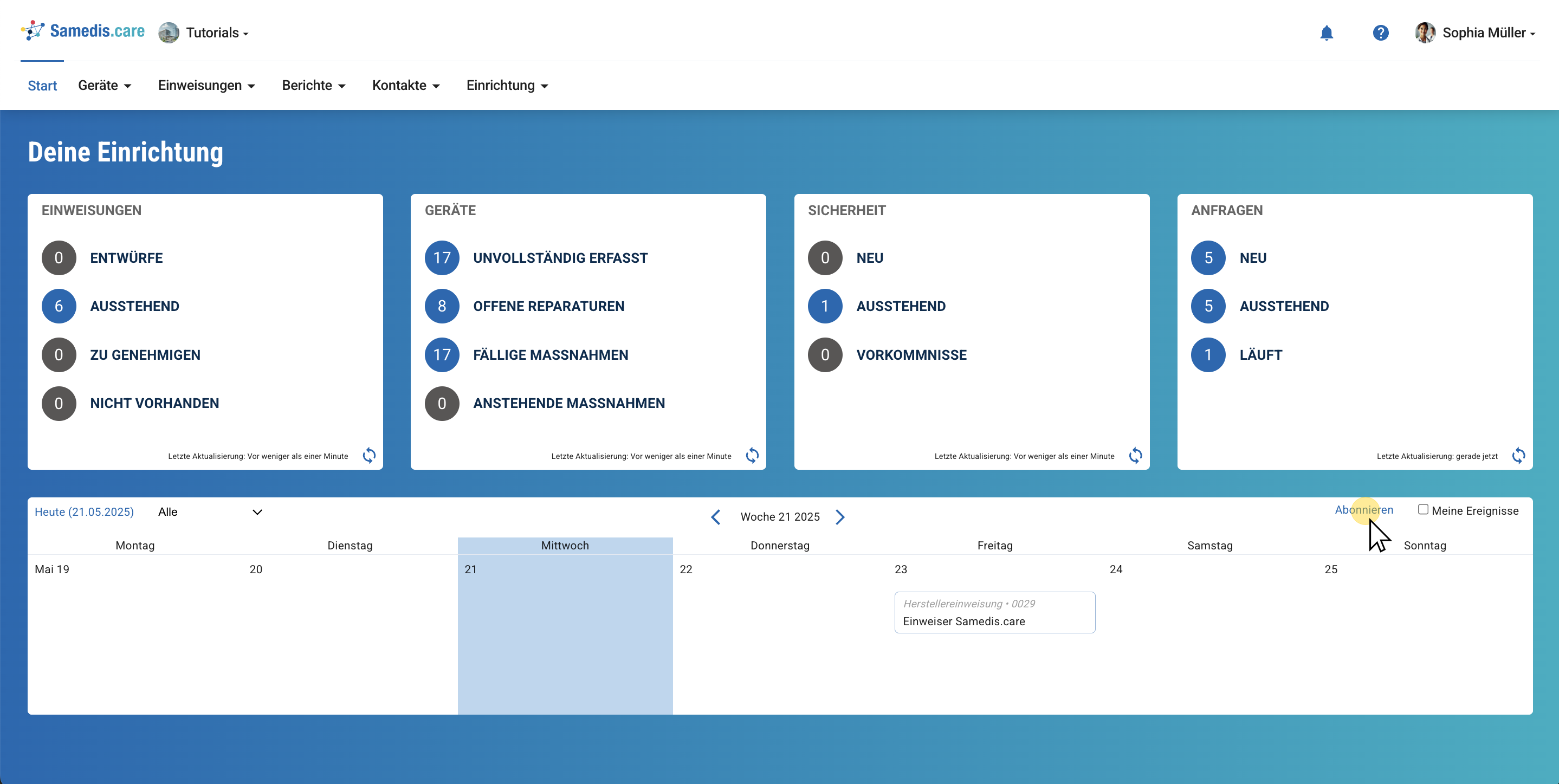Enable Meine Ereignisse checkbox
The width and height of the screenshot is (1559, 784).
click(x=1423, y=510)
